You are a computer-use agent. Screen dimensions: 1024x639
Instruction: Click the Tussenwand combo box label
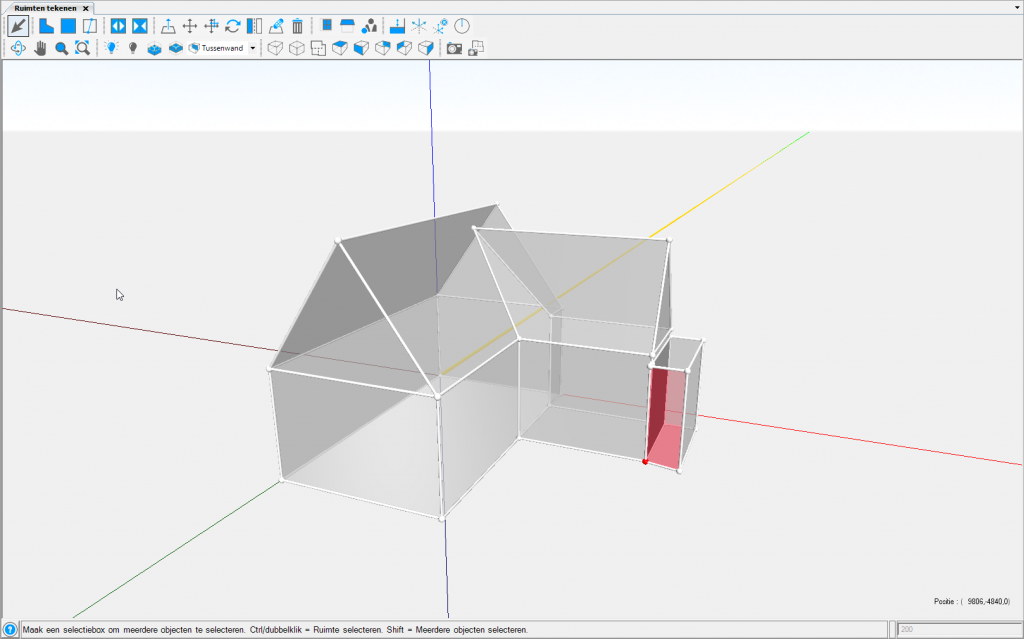click(222, 48)
